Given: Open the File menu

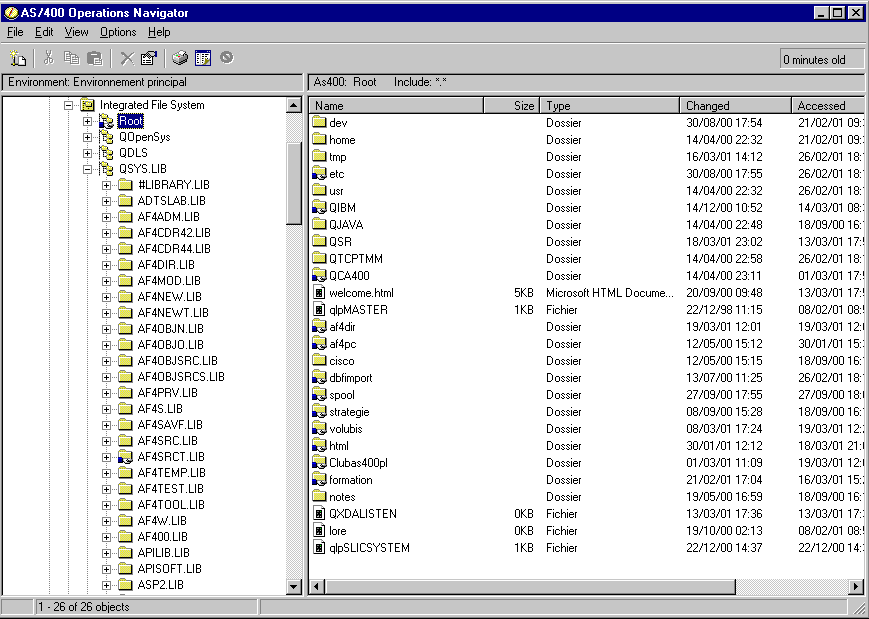Looking at the screenshot, I should 15,32.
